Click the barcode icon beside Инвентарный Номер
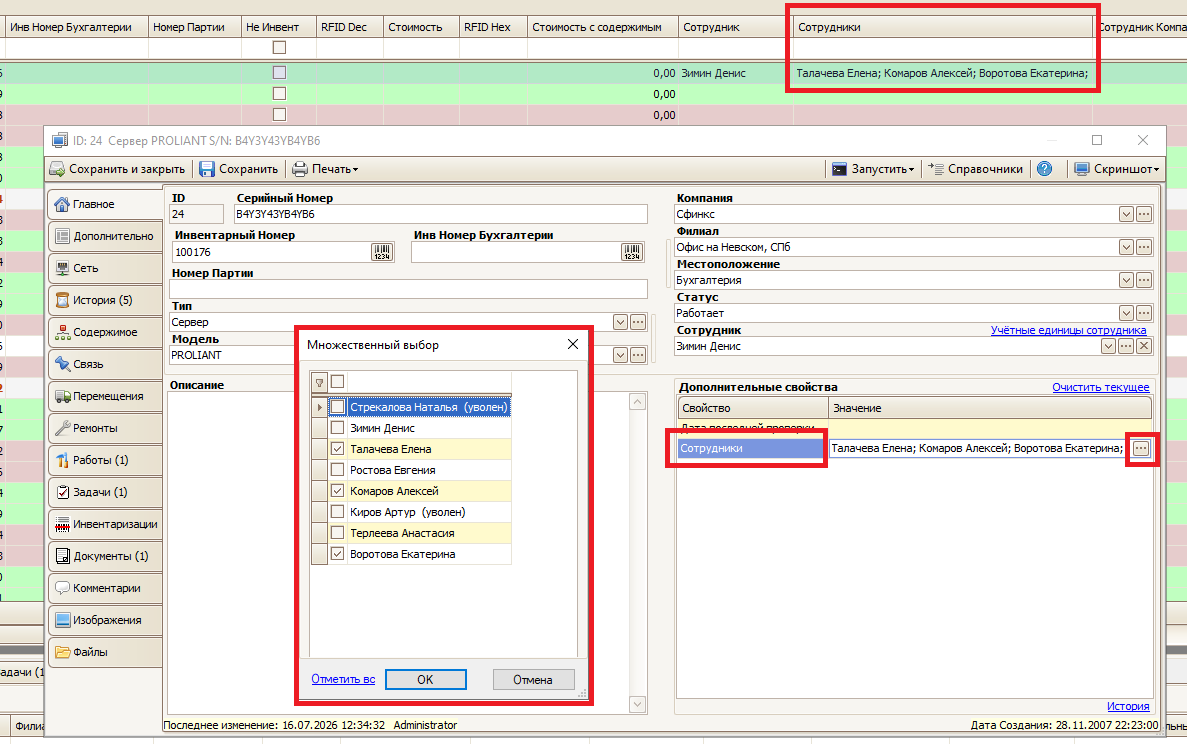 (x=382, y=252)
